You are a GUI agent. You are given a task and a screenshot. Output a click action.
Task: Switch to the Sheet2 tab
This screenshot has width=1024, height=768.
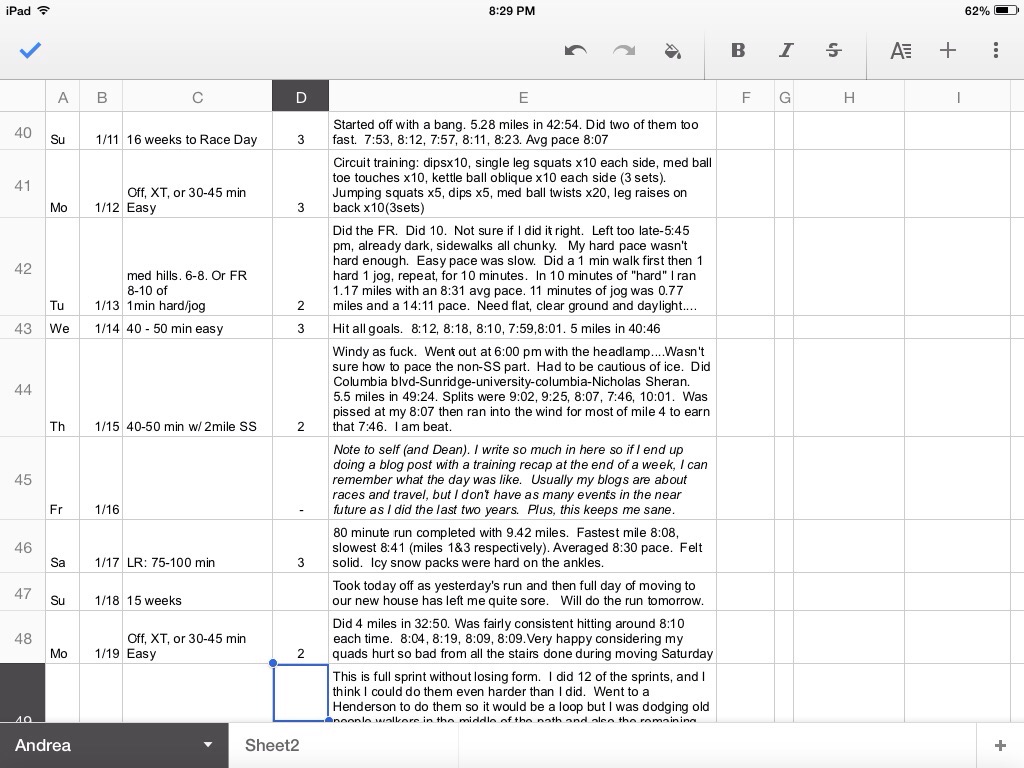(x=272, y=745)
